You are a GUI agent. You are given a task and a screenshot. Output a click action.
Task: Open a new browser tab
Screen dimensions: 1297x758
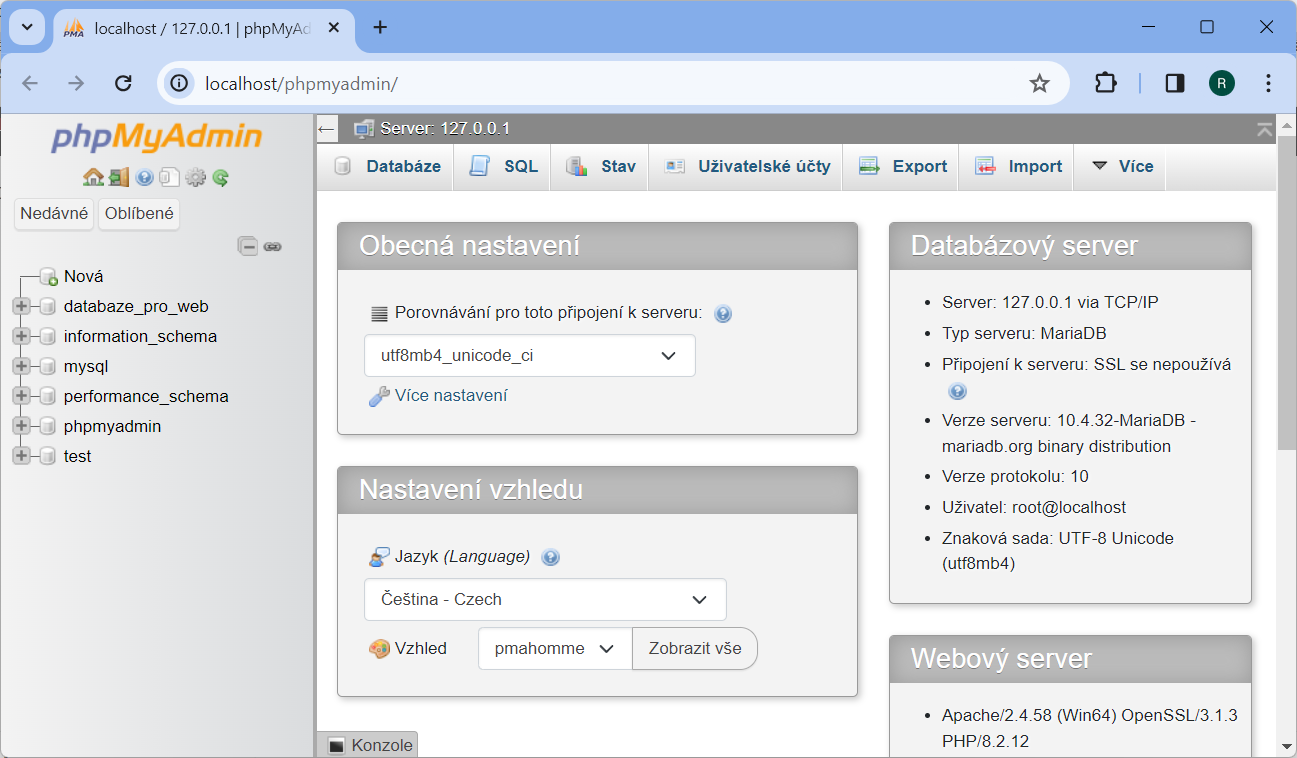(380, 27)
